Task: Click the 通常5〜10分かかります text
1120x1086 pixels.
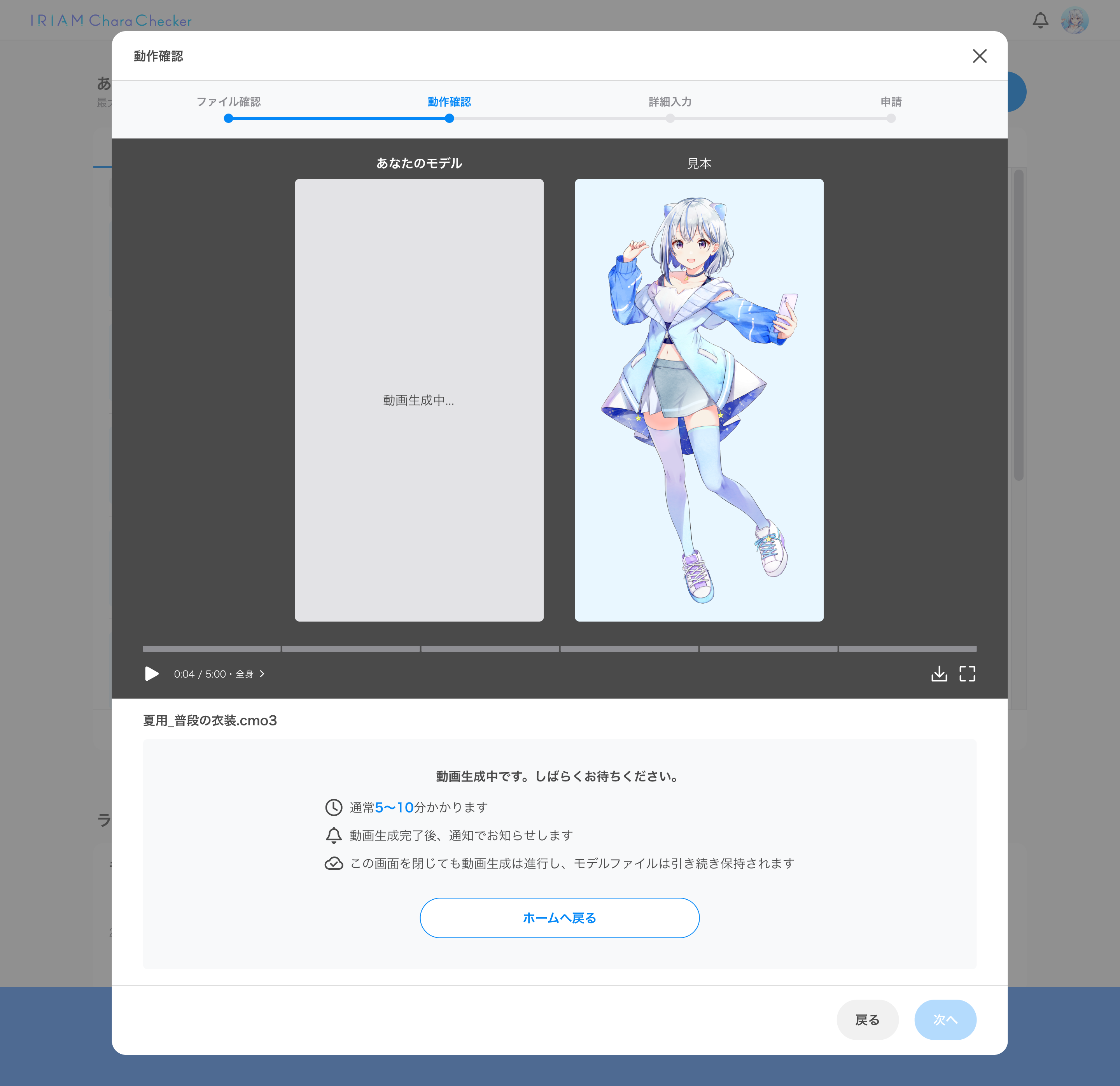Action: click(x=419, y=807)
